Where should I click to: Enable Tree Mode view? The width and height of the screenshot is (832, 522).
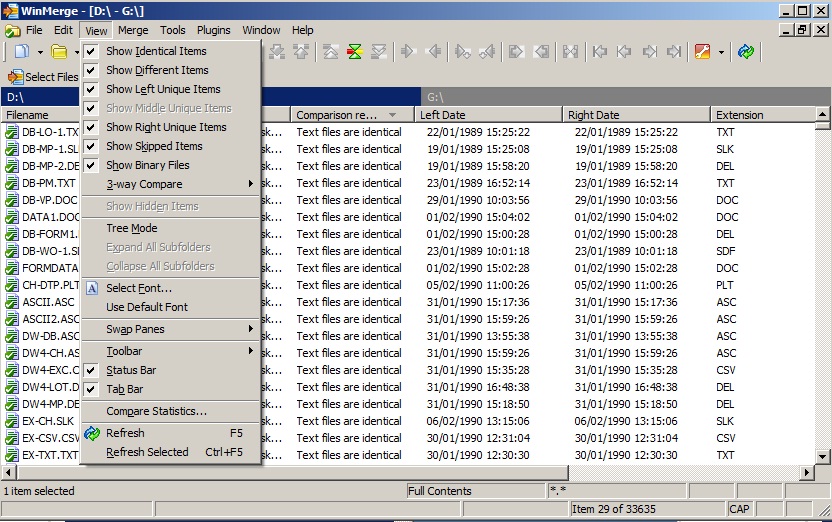[171, 228]
